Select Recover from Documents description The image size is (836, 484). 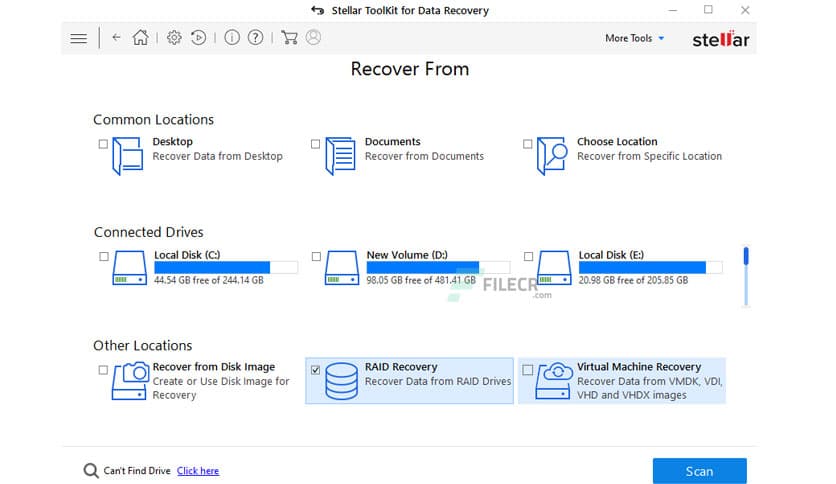tap(424, 156)
